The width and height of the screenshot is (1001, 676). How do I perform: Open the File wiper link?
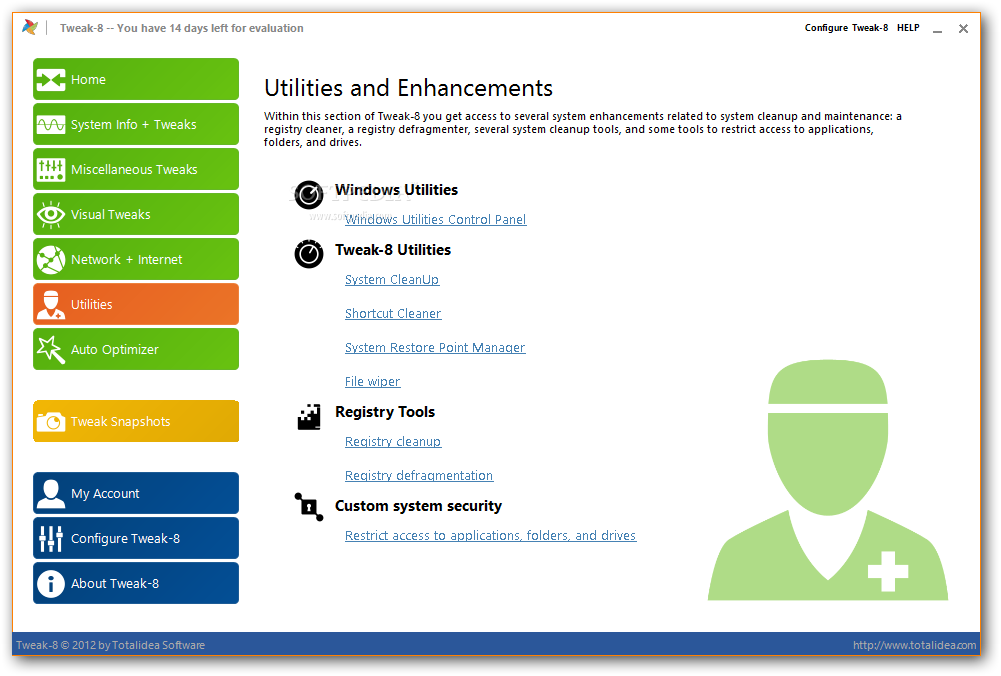[x=372, y=382]
